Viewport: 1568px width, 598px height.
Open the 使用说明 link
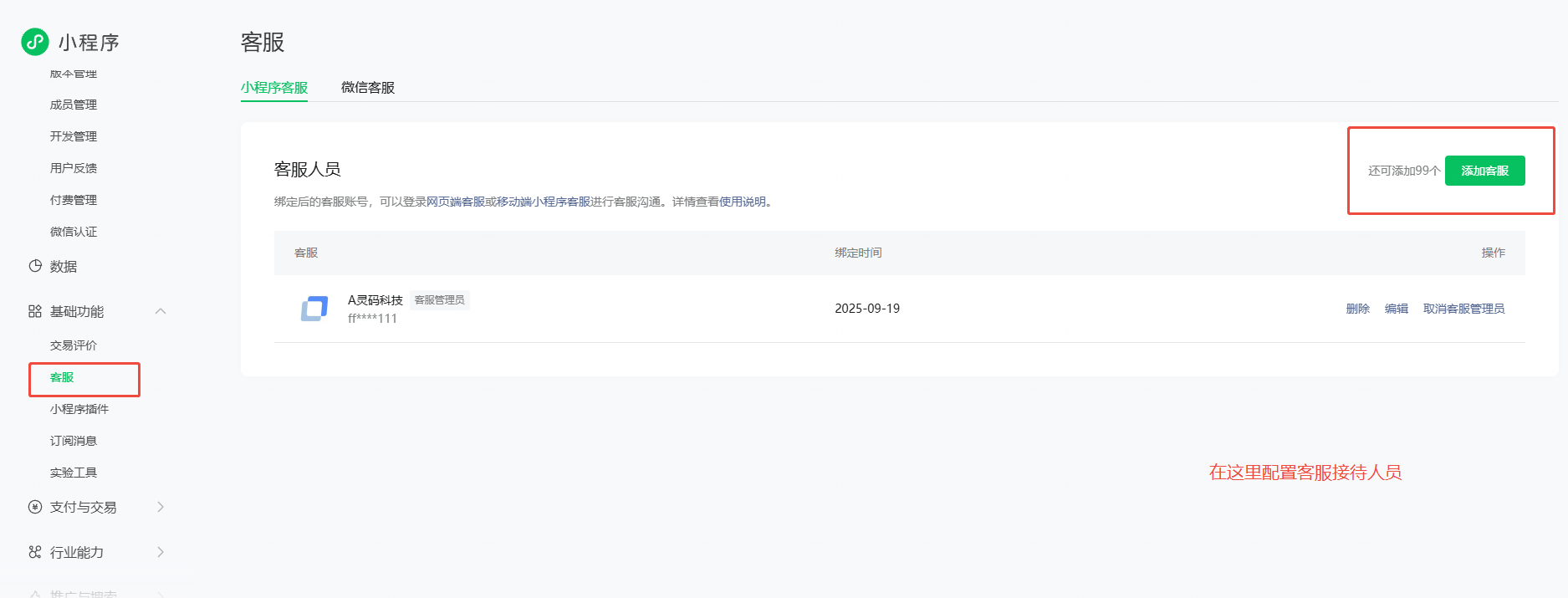pyautogui.click(x=743, y=202)
